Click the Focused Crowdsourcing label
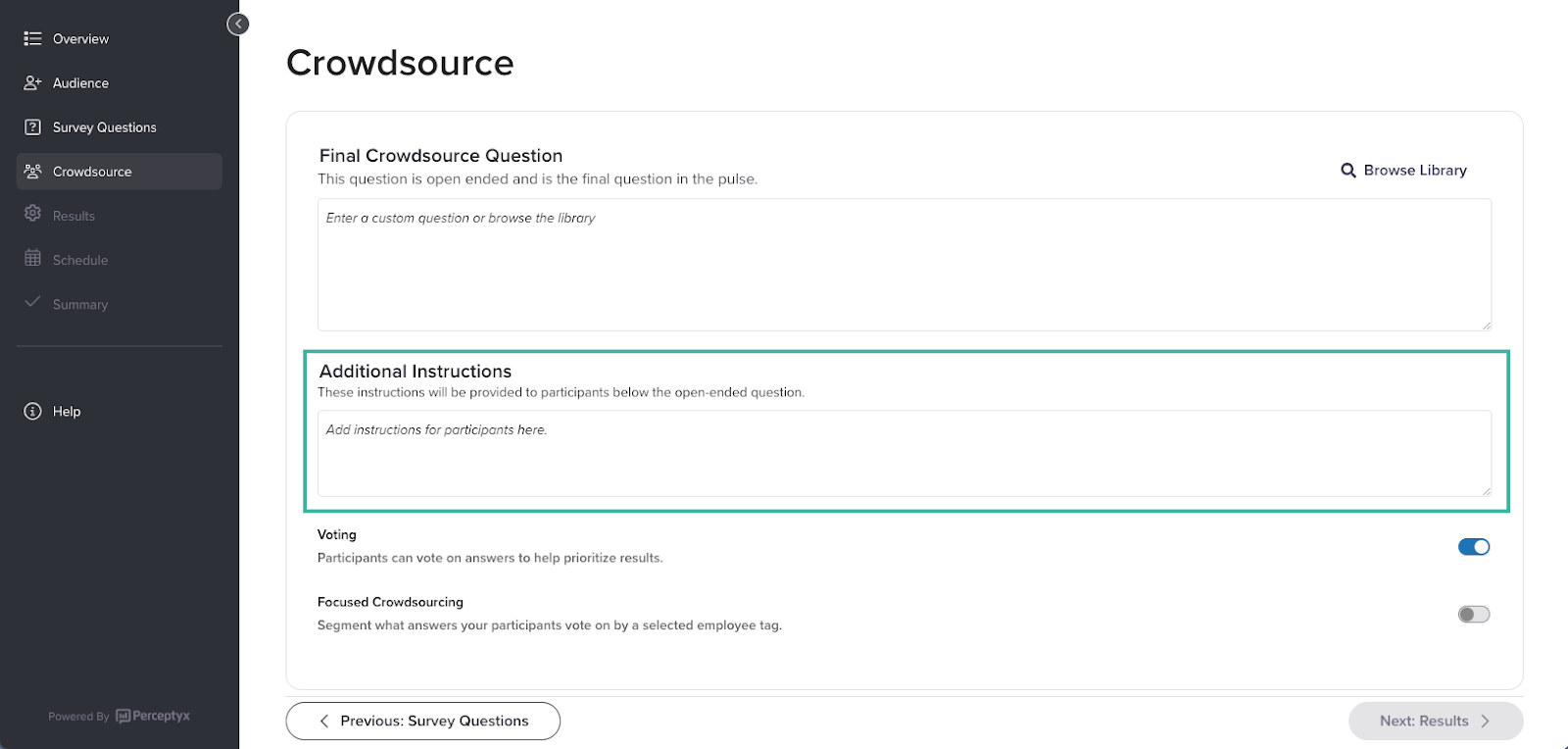This screenshot has width=1568, height=749. coord(390,602)
